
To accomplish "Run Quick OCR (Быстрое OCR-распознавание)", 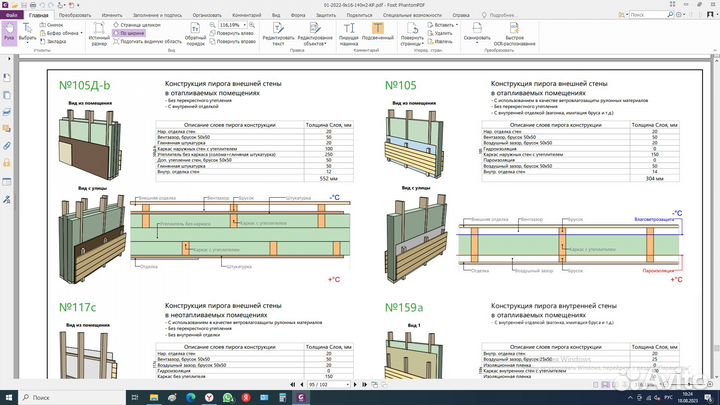I will pyautogui.click(x=514, y=34).
